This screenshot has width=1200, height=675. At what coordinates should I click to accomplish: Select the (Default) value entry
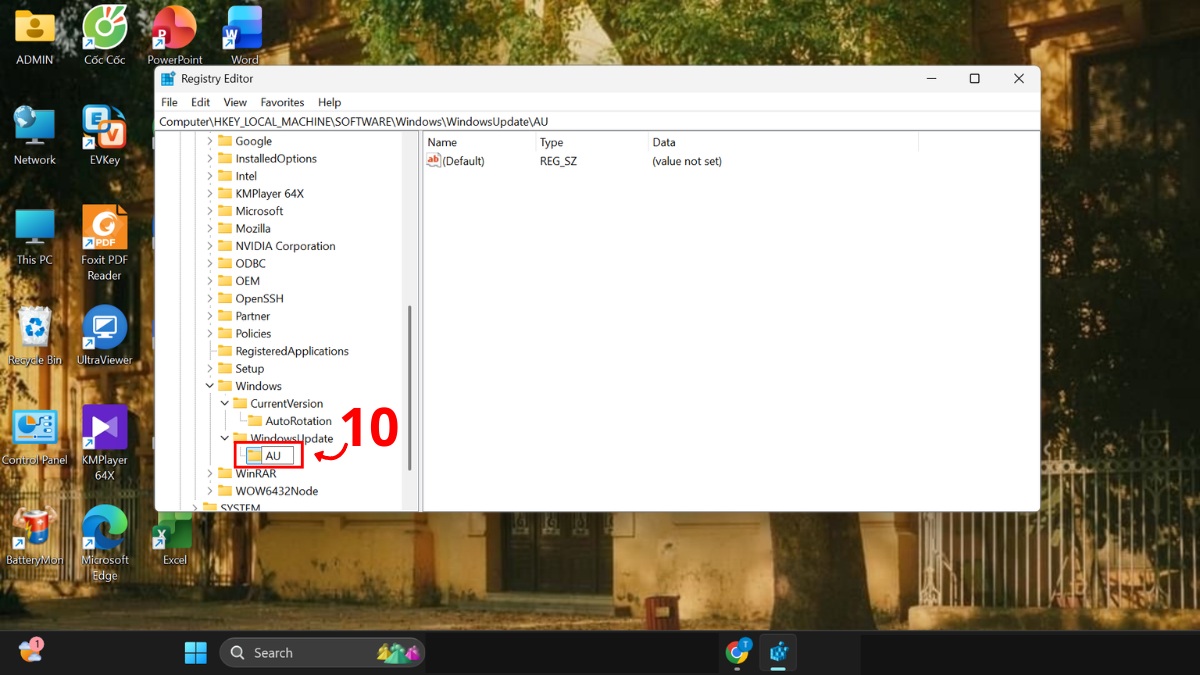[x=462, y=160]
